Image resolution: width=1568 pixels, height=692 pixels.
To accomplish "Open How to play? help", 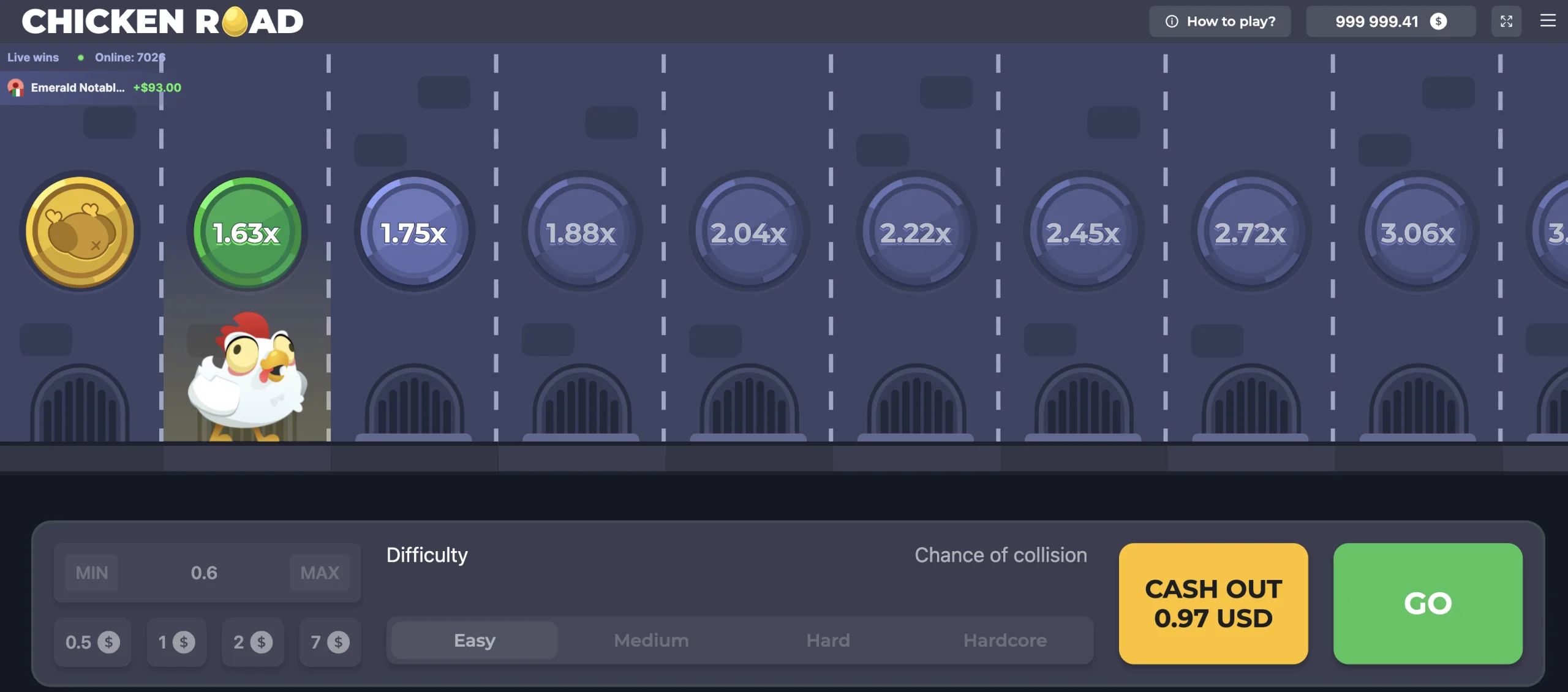I will tap(1219, 21).
